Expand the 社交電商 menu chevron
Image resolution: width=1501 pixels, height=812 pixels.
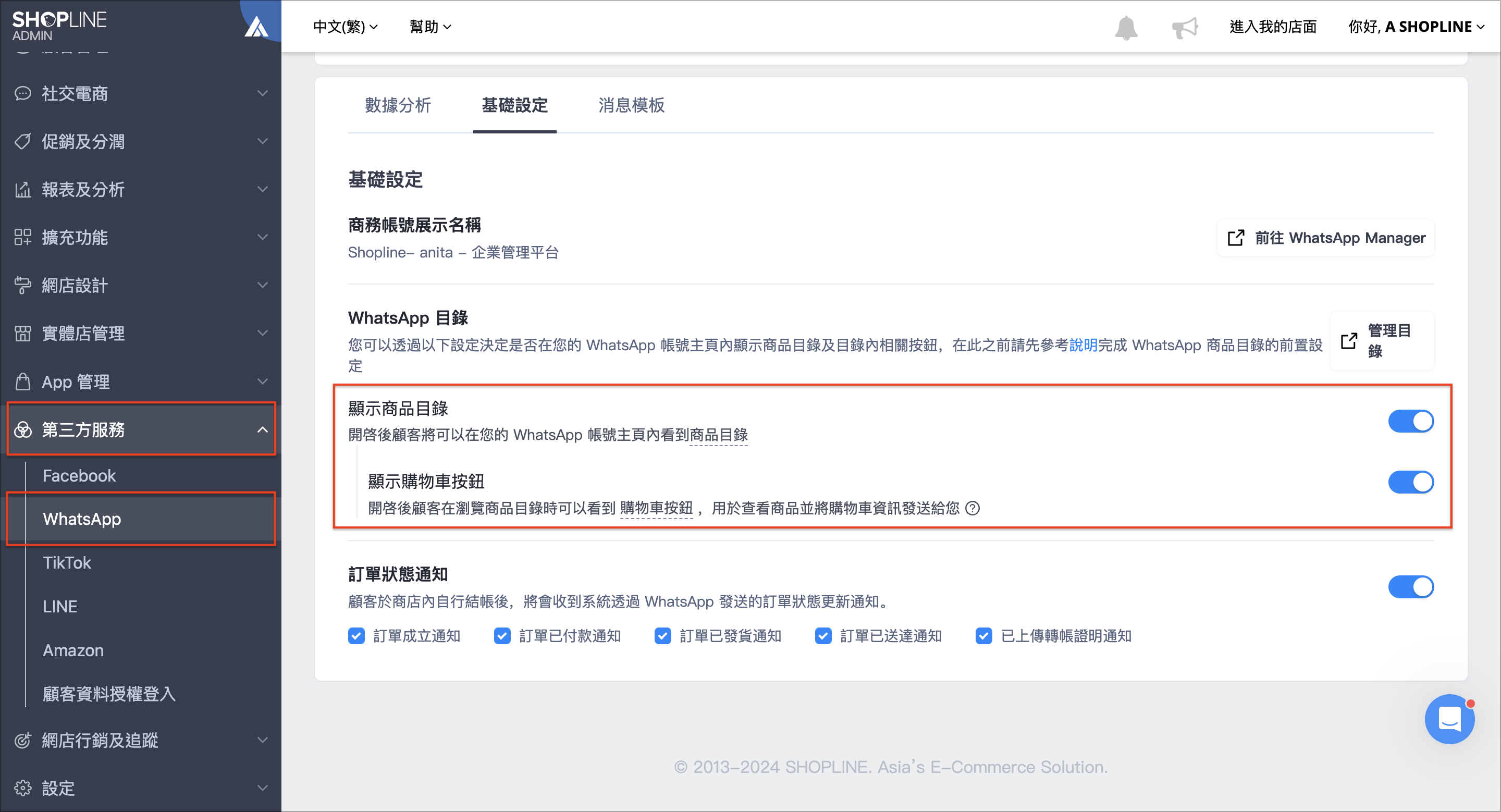pos(263,93)
